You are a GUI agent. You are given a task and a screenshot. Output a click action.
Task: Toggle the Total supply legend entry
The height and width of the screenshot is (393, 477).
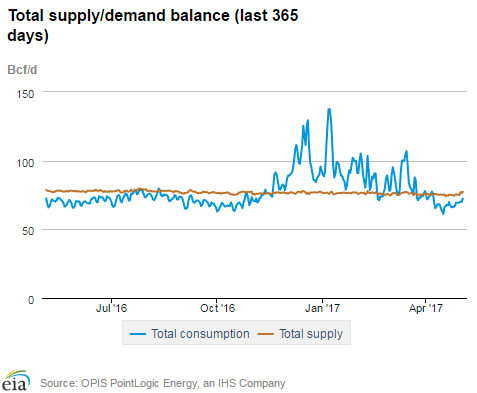[x=300, y=334]
